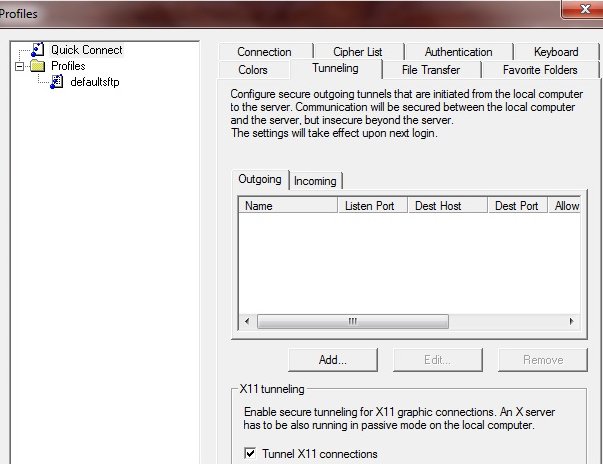Collapse the Profiles tree node
The height and width of the screenshot is (464, 603).
(20, 67)
